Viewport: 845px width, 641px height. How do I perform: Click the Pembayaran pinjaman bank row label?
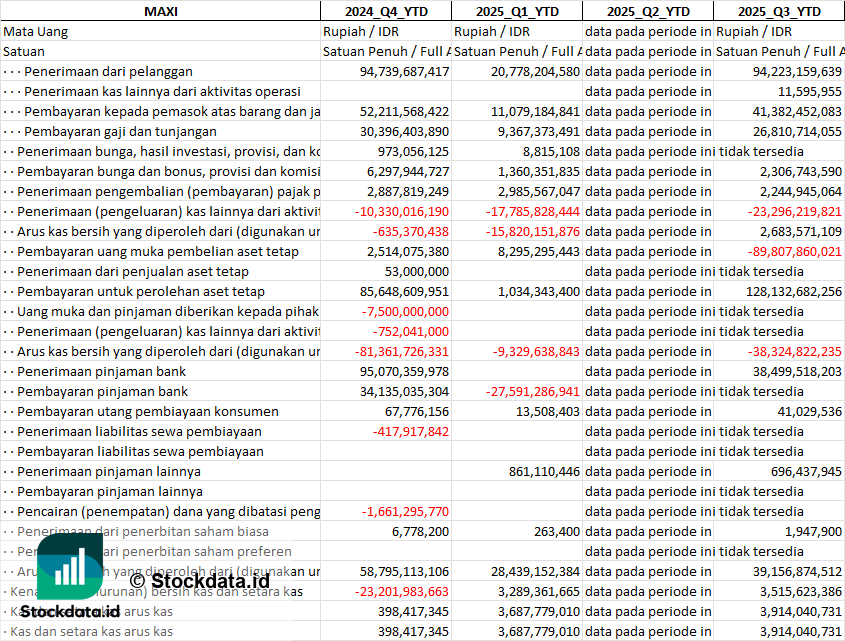[x=102, y=390]
